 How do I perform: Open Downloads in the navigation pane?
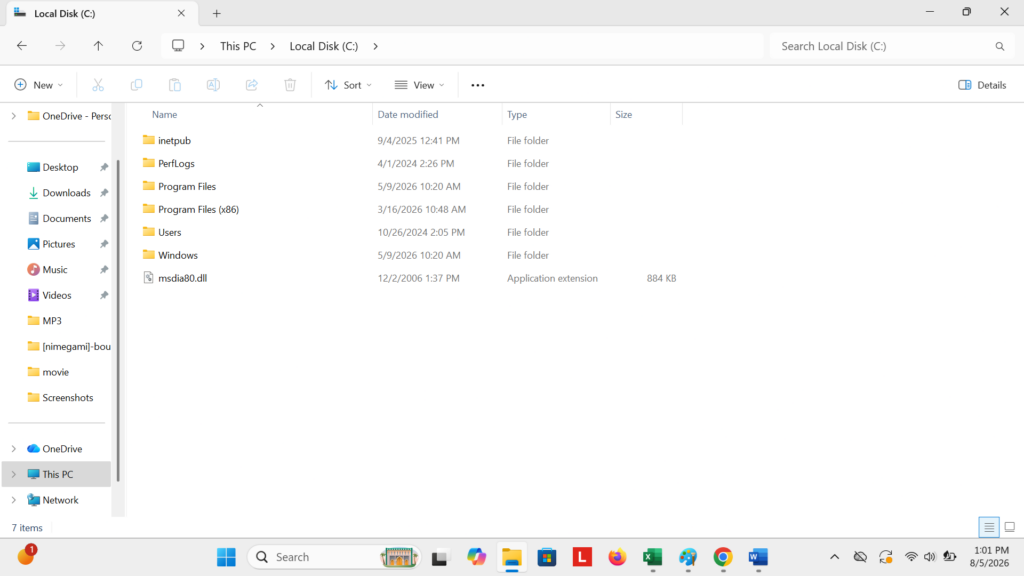coord(66,193)
